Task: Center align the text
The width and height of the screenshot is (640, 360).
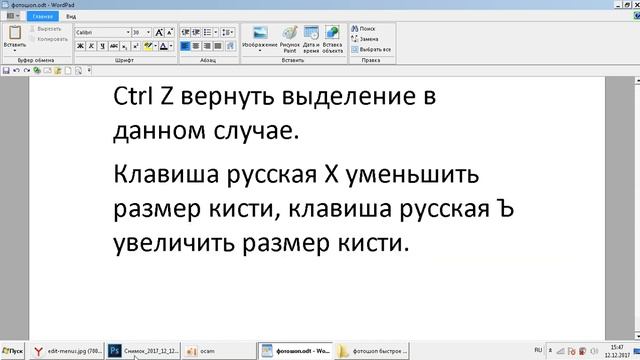Action: [x=196, y=46]
